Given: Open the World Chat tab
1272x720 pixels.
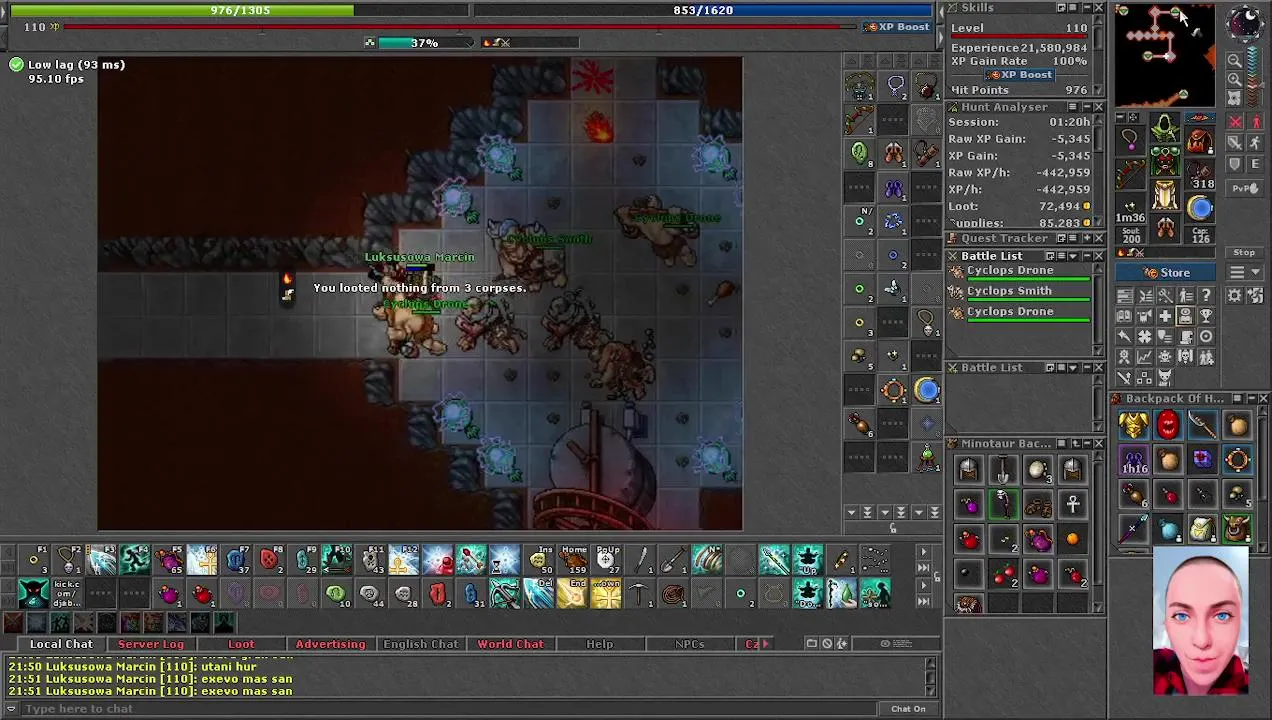Looking at the screenshot, I should click(x=510, y=644).
